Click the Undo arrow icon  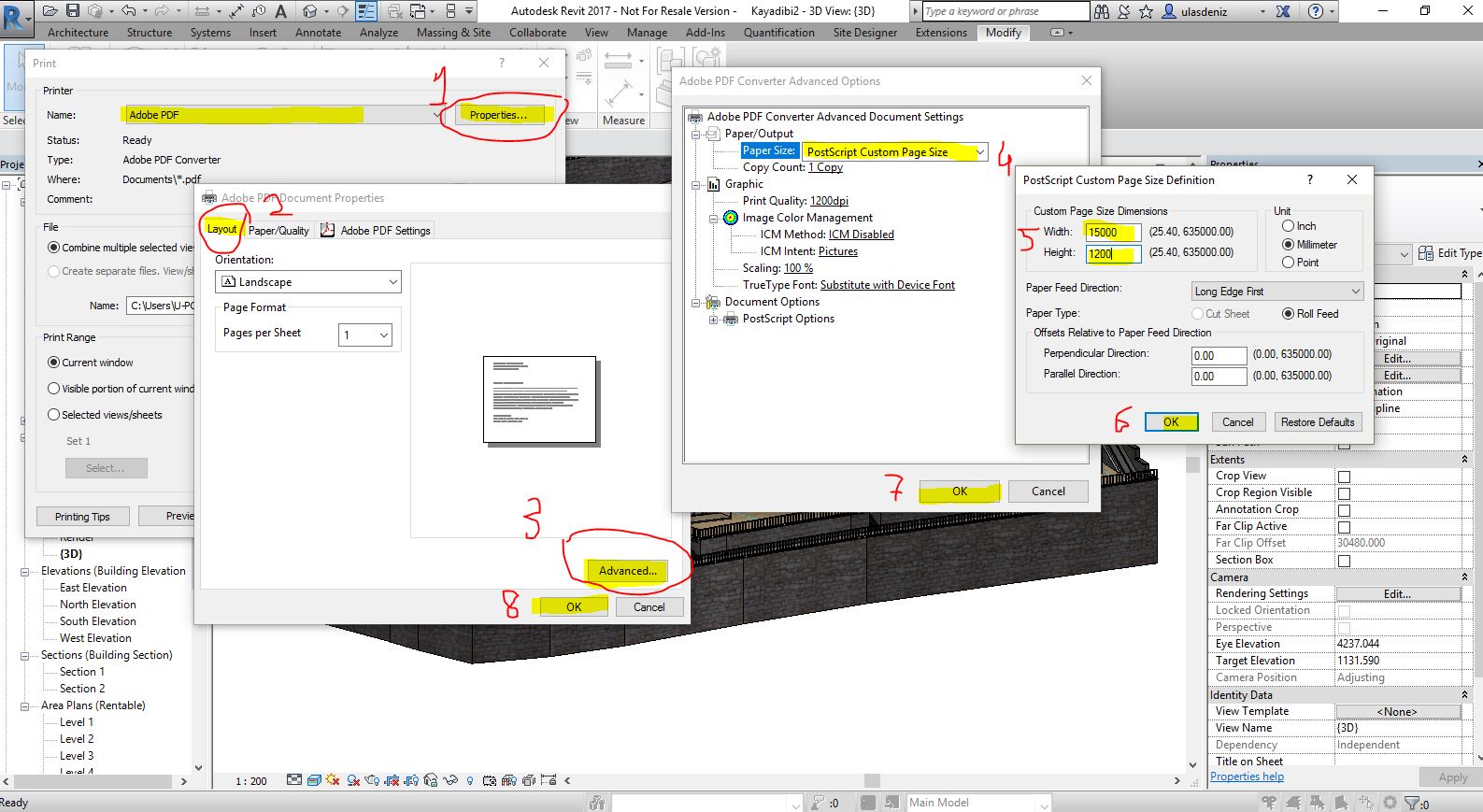click(x=129, y=11)
